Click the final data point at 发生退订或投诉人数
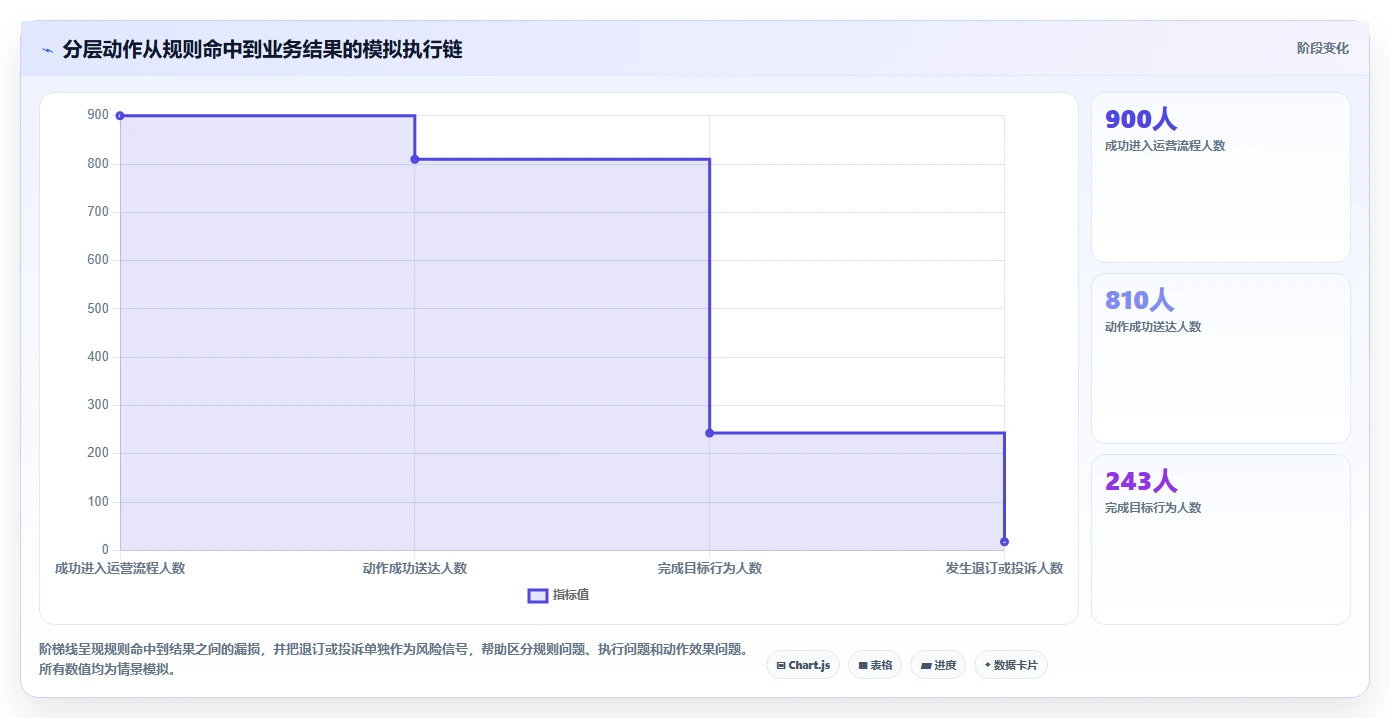Image resolution: width=1390 pixels, height=718 pixels. point(1004,542)
